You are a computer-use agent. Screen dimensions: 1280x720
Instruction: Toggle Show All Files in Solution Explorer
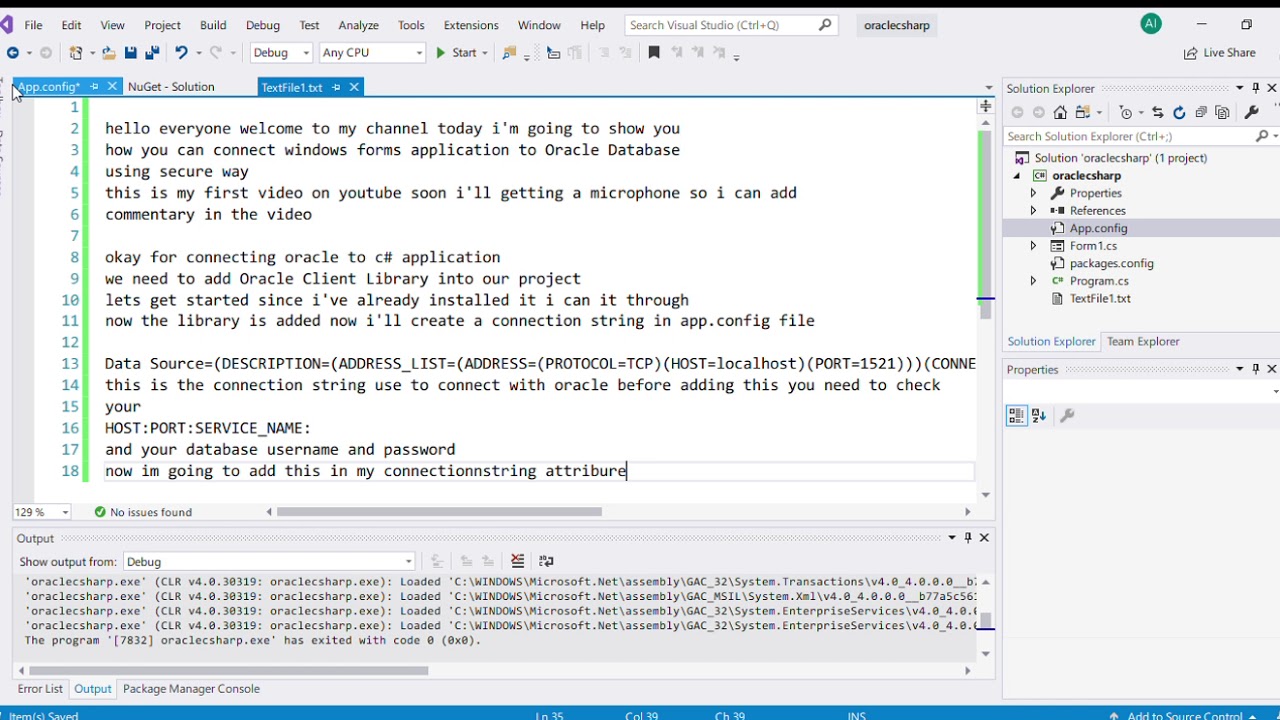coord(1222,113)
